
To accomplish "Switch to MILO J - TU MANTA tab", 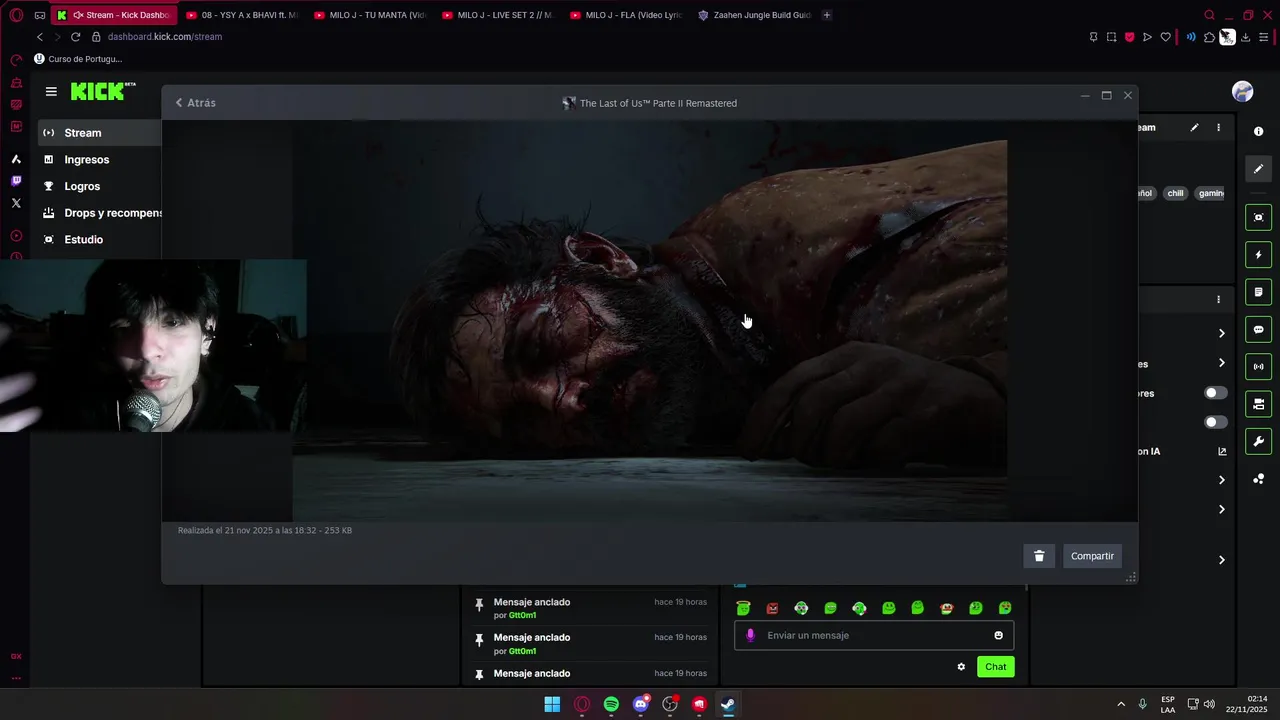I will click(369, 15).
